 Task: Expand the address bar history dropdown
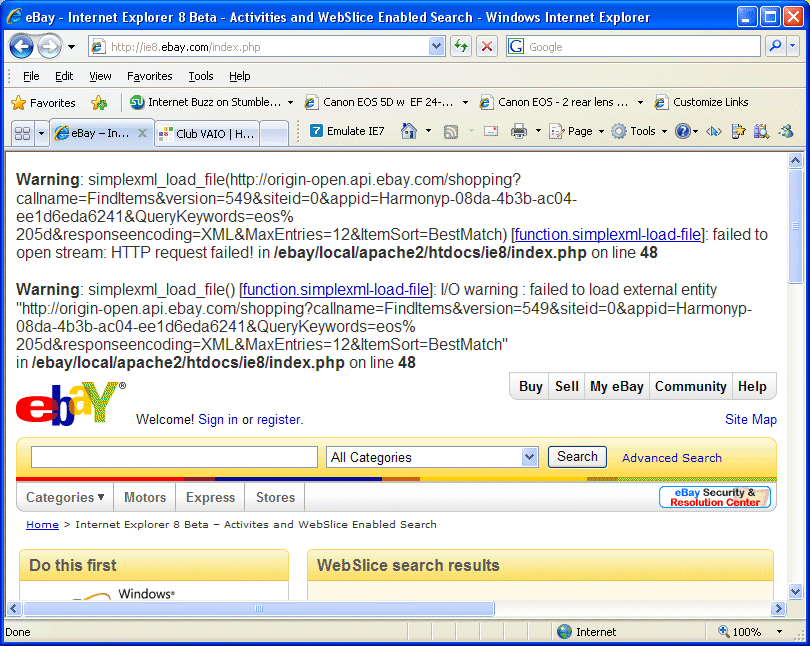click(x=437, y=47)
